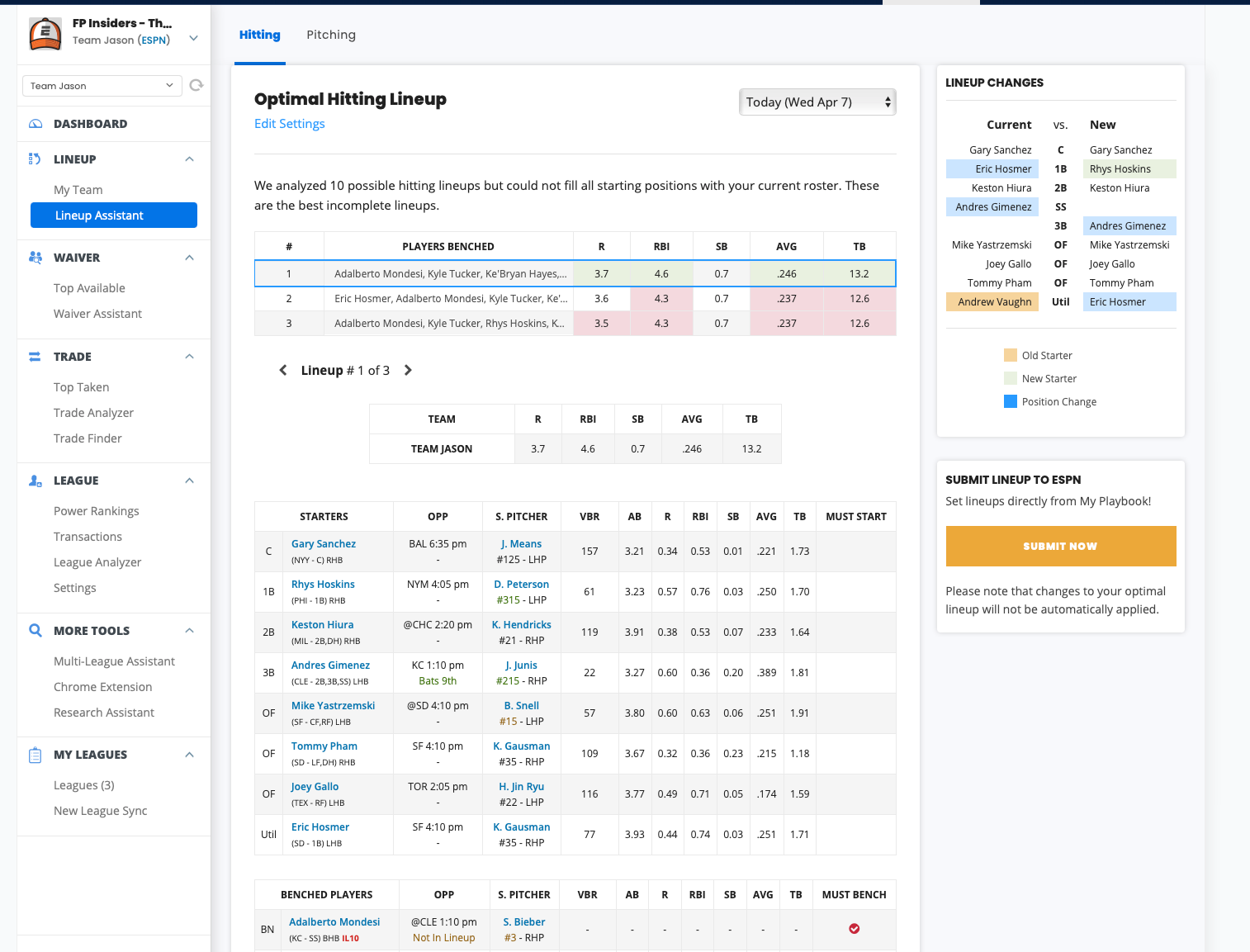The height and width of the screenshot is (952, 1250).
Task: Open Chrome Extension page
Action: pos(103,687)
